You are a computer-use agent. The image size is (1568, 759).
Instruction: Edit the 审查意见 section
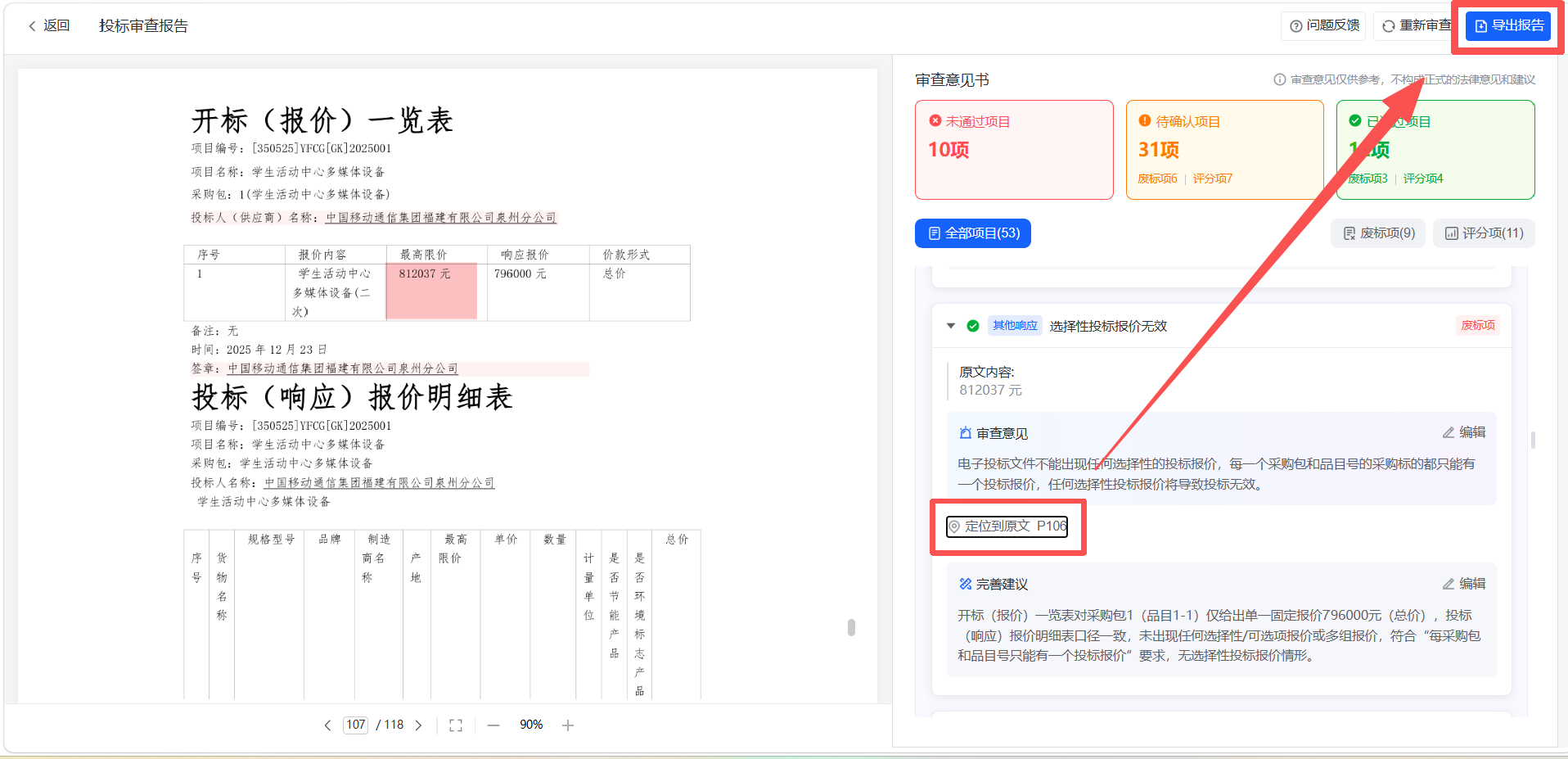(x=1464, y=432)
